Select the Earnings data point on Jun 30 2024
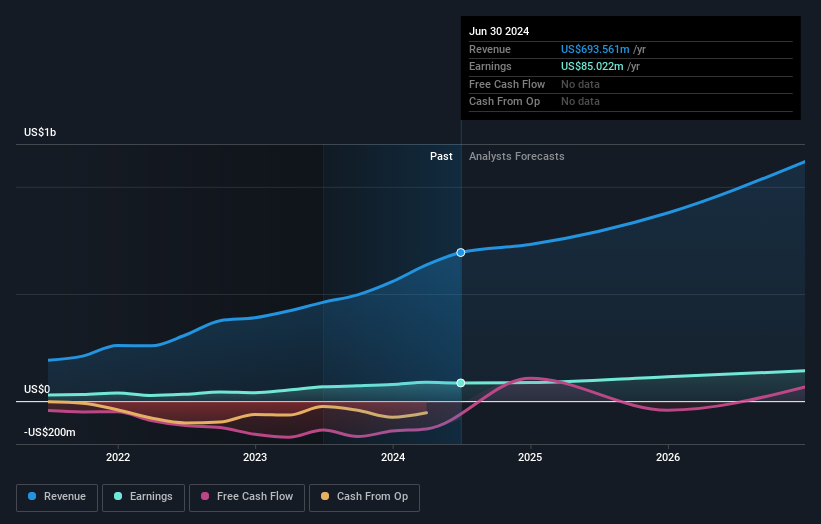Viewport: 821px width, 524px height. tap(461, 383)
